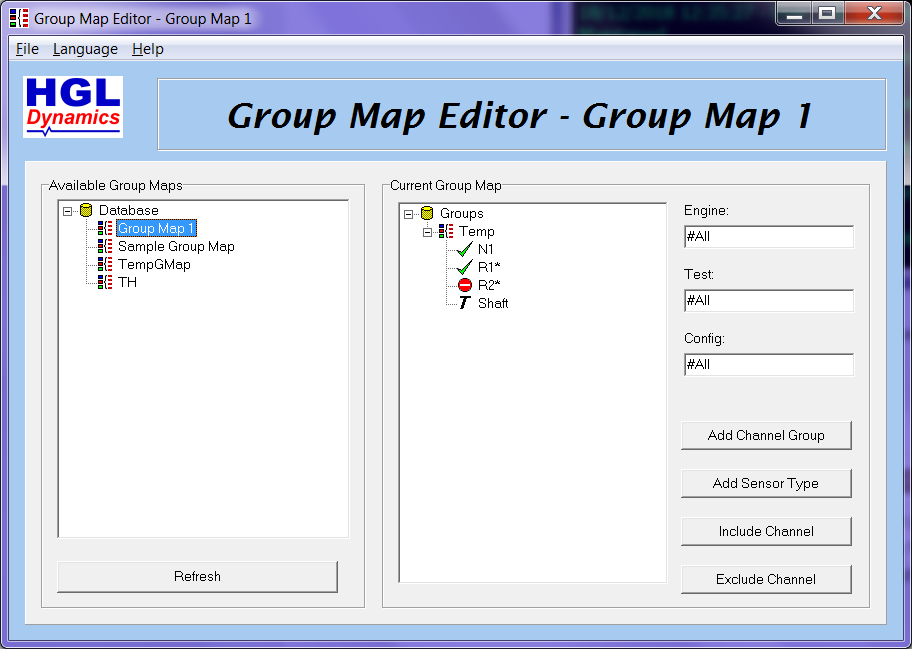Click the HGL Dynamics logo
The width and height of the screenshot is (912, 649).
tap(73, 107)
